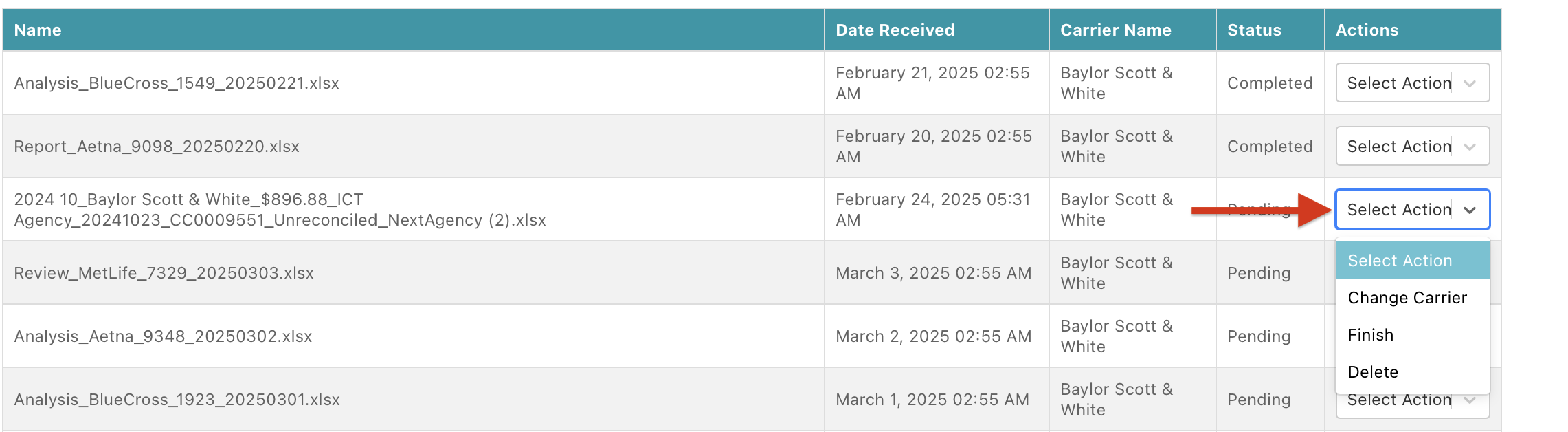Click chevron icon in Report_Aetna row's action box
The height and width of the screenshot is (432, 1568).
coord(1470,147)
